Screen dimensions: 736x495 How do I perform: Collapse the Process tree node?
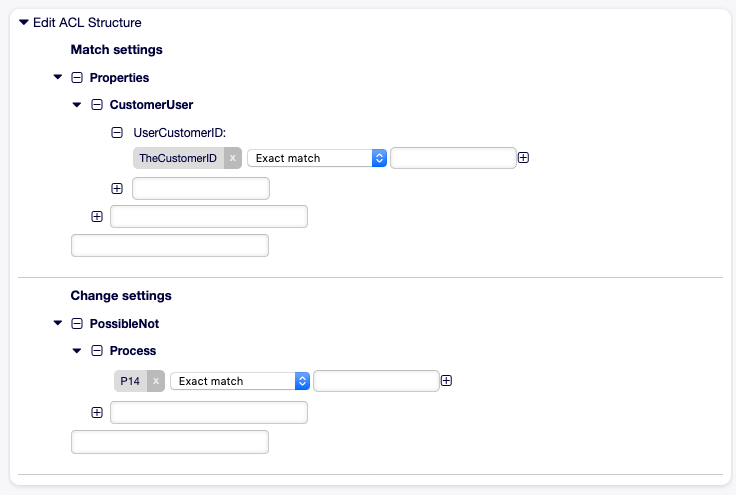click(x=77, y=350)
